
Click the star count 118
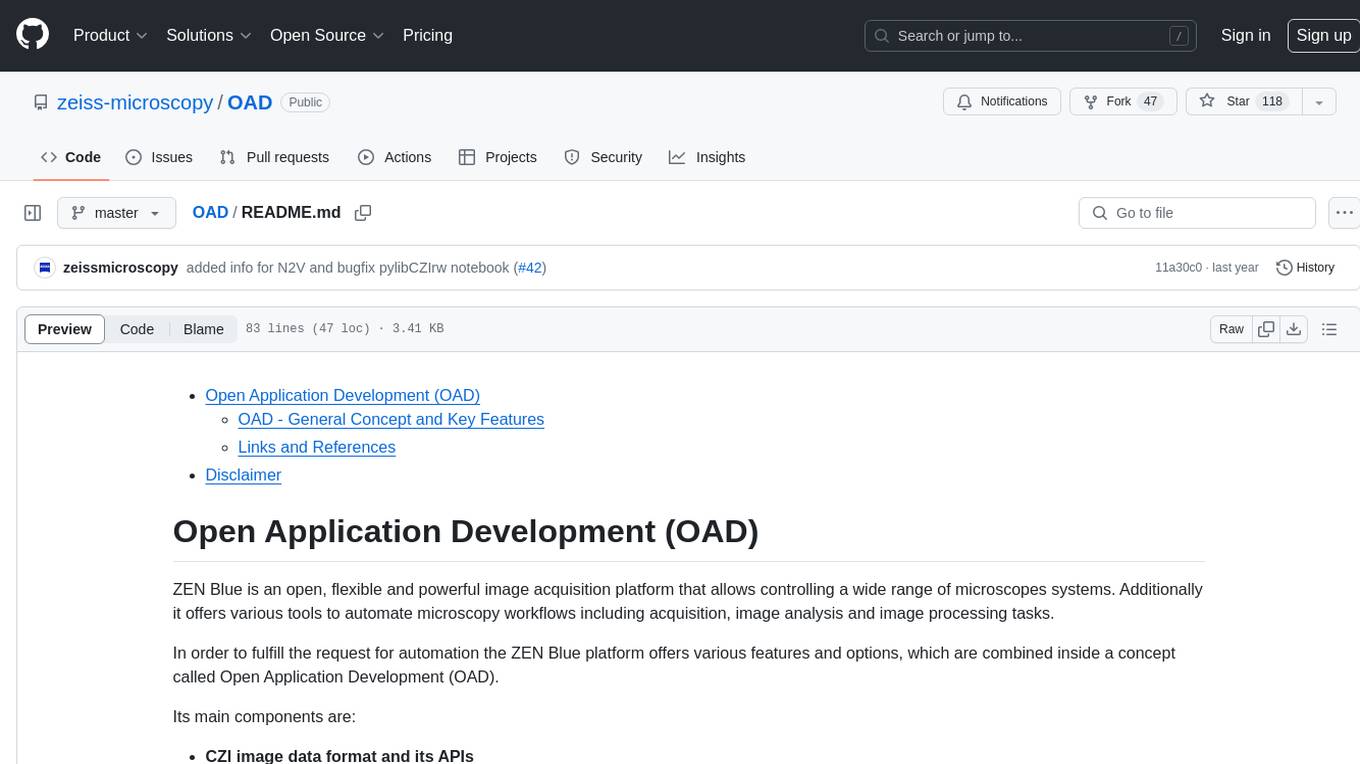pos(1272,102)
